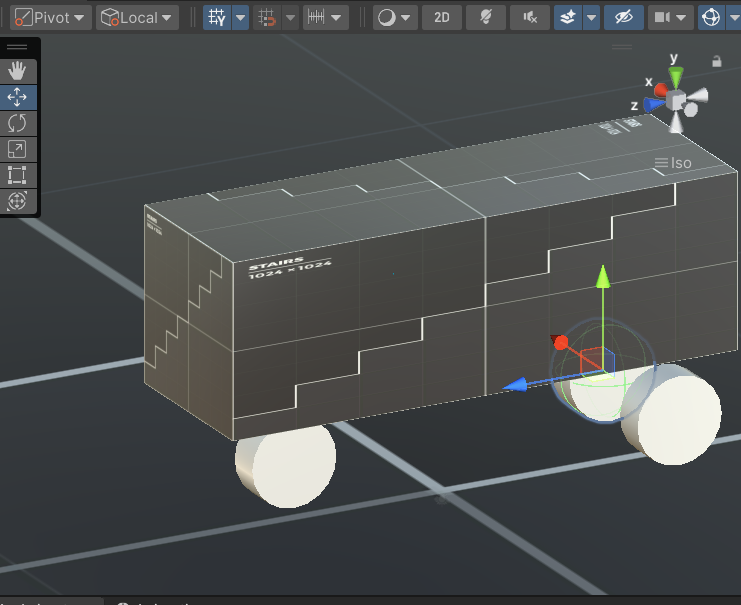Select the Hand view tool

17,71
